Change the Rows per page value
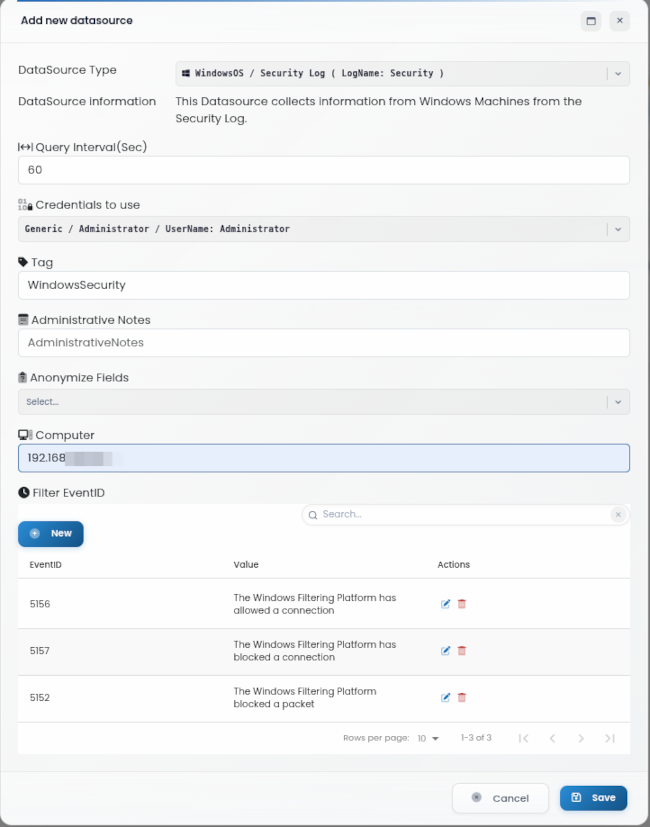 (x=428, y=738)
